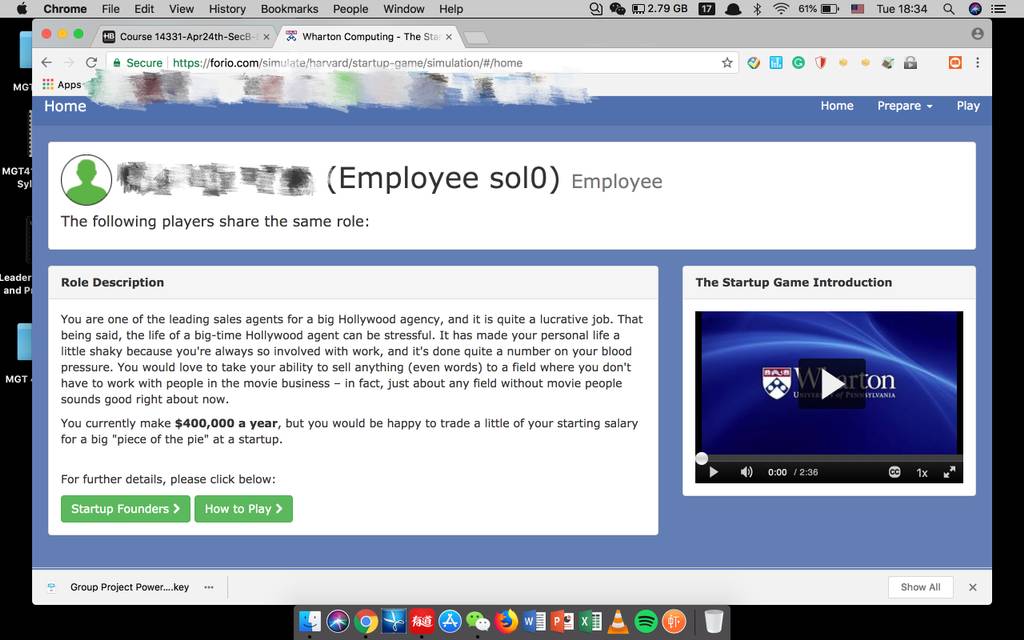The width and height of the screenshot is (1024, 640).
Task: Open the Help menu
Action: tap(451, 8)
